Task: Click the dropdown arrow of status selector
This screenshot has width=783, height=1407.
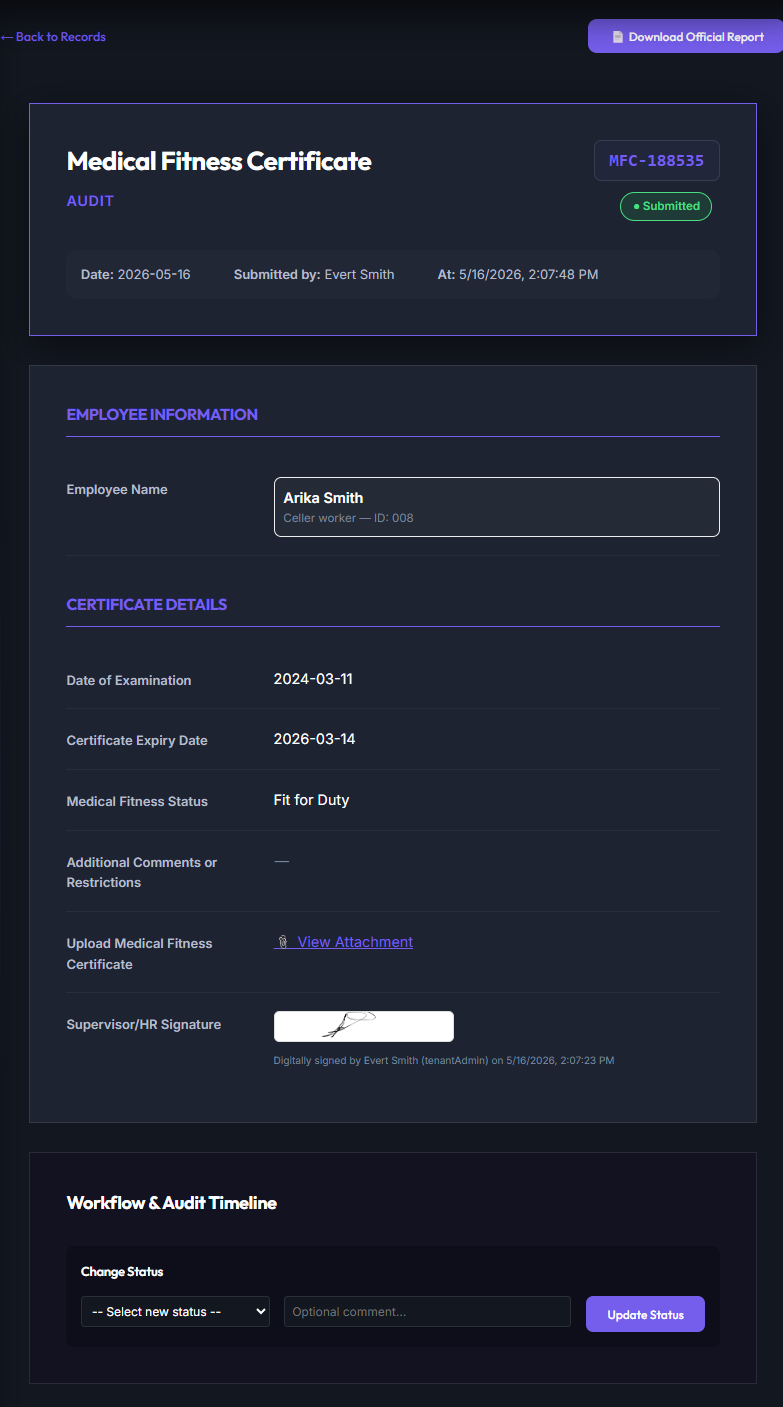Action: tap(261, 1311)
